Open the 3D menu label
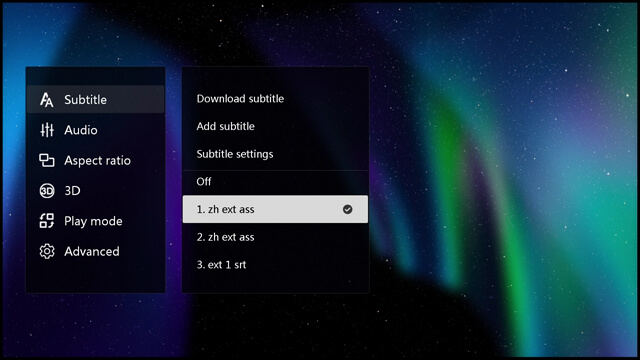Screen dimensions: 640x360 [x=72, y=191]
